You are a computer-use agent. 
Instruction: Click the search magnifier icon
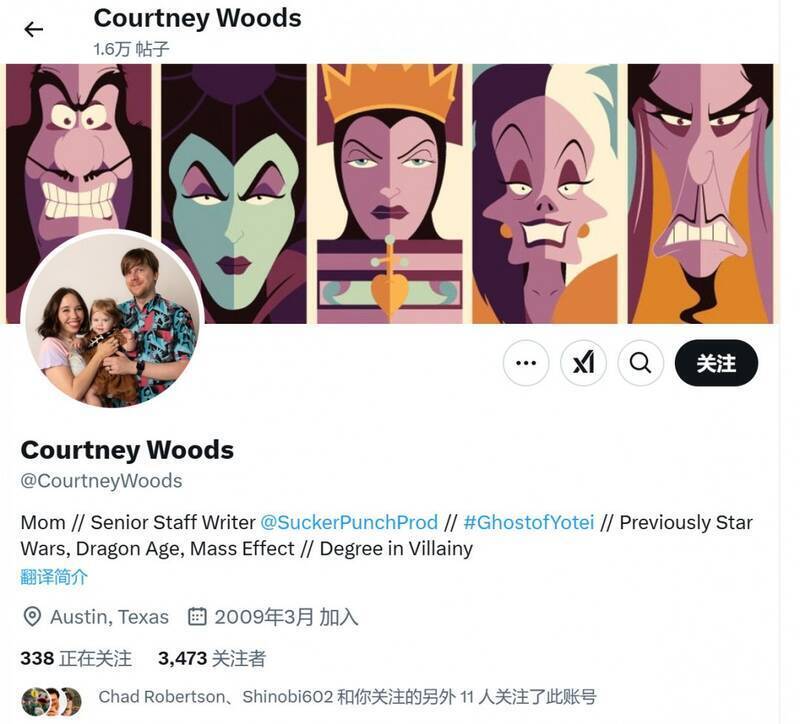point(641,363)
